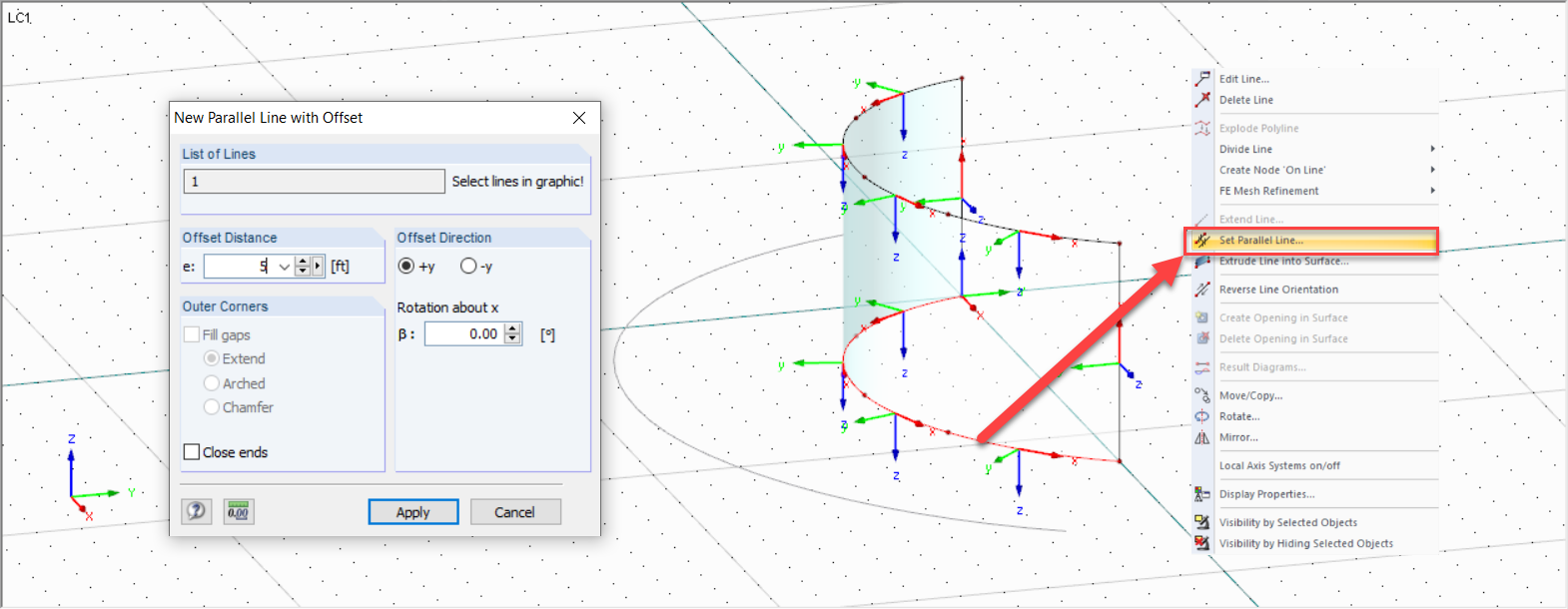Increase rotation β with up spinner
The width and height of the screenshot is (1568, 609).
[513, 328]
